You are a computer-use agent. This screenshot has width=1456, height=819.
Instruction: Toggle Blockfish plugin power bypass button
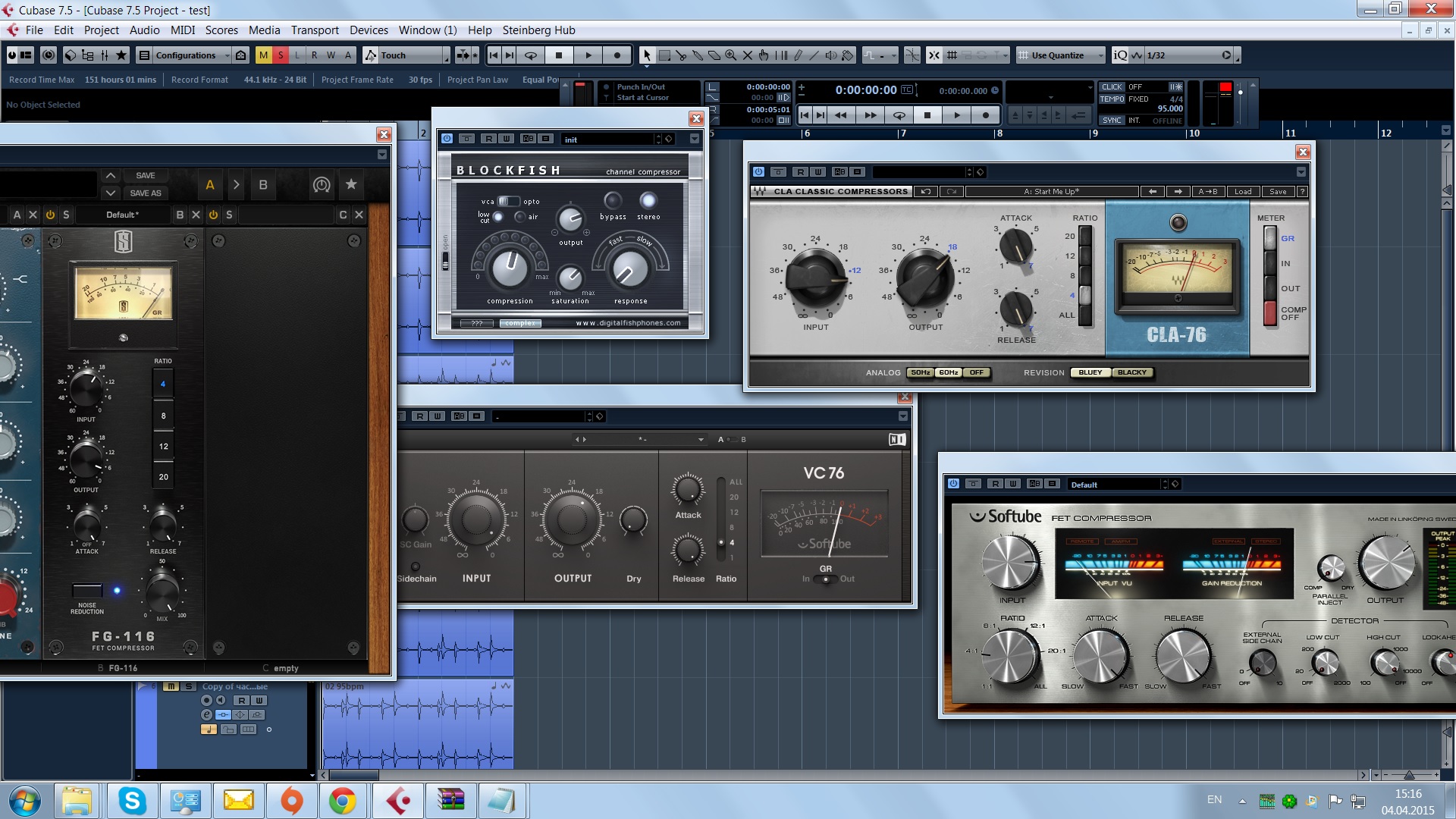(447, 139)
